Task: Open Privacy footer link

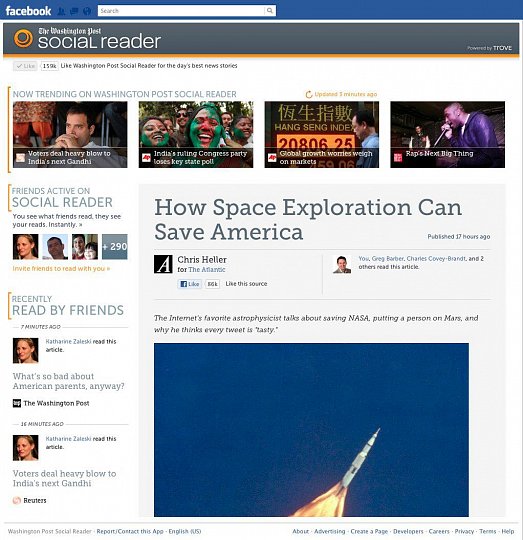Action: click(x=464, y=531)
